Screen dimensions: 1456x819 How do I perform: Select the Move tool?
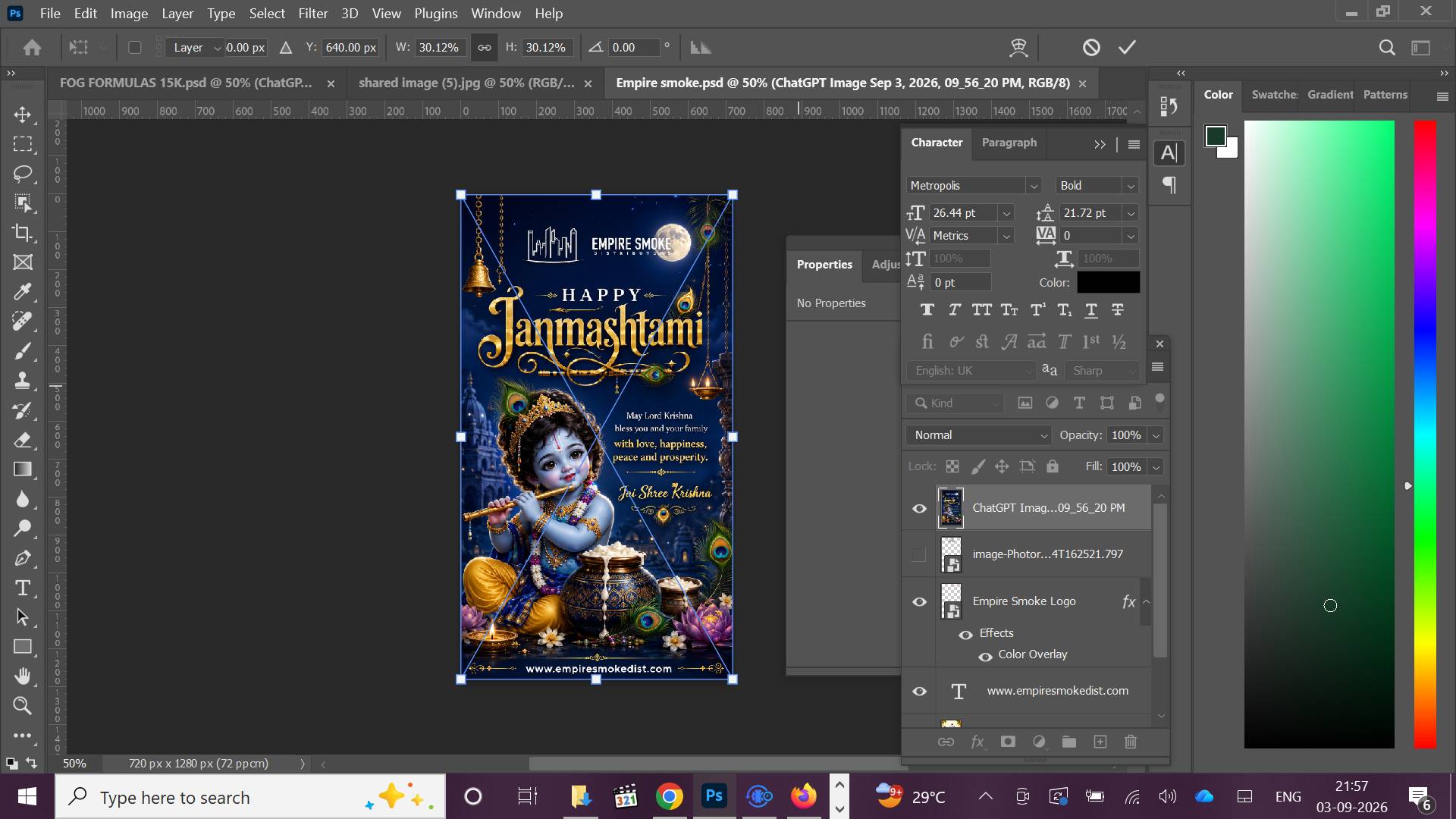click(x=23, y=115)
